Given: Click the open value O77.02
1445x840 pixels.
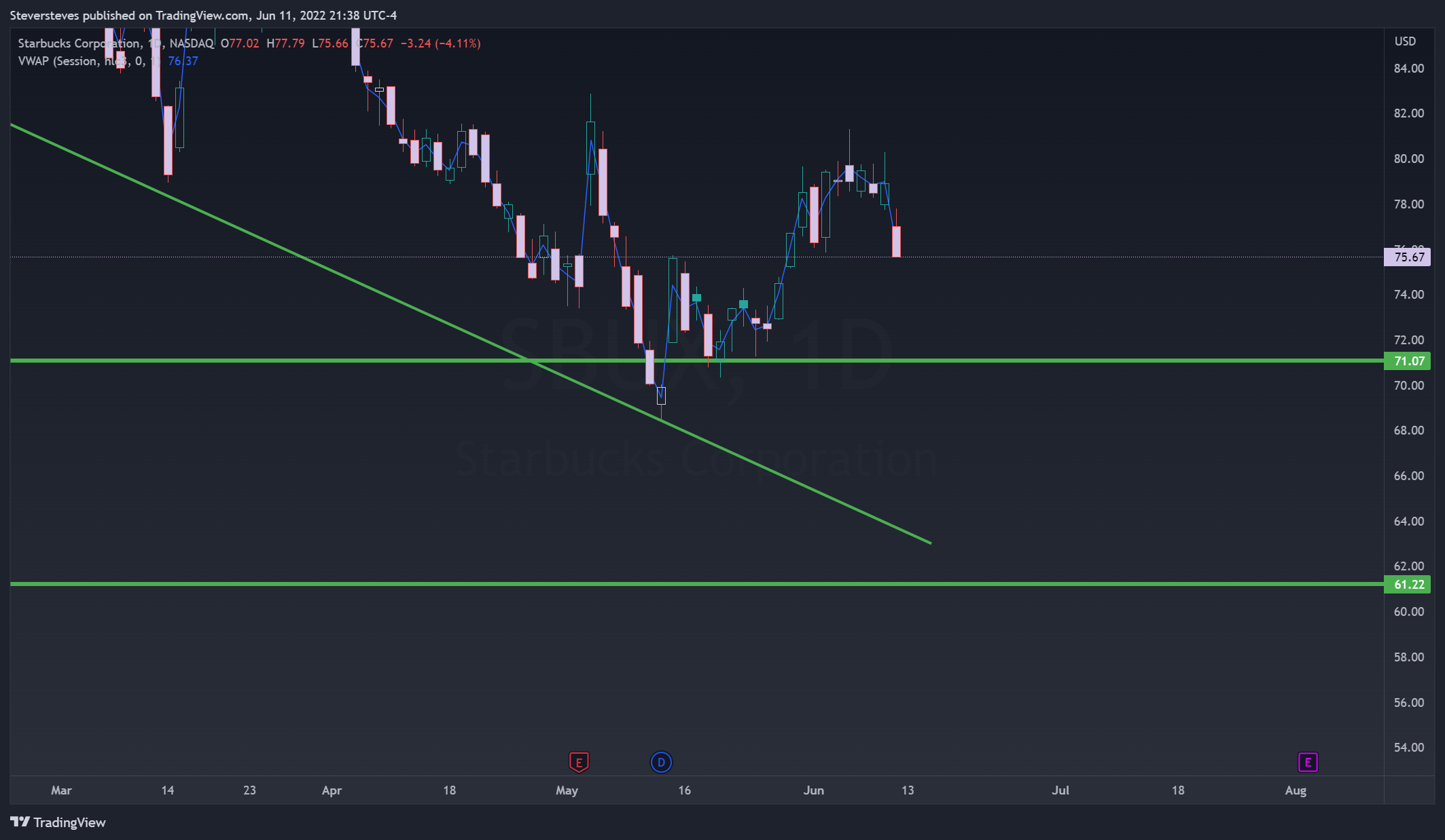Looking at the screenshot, I should [240, 43].
